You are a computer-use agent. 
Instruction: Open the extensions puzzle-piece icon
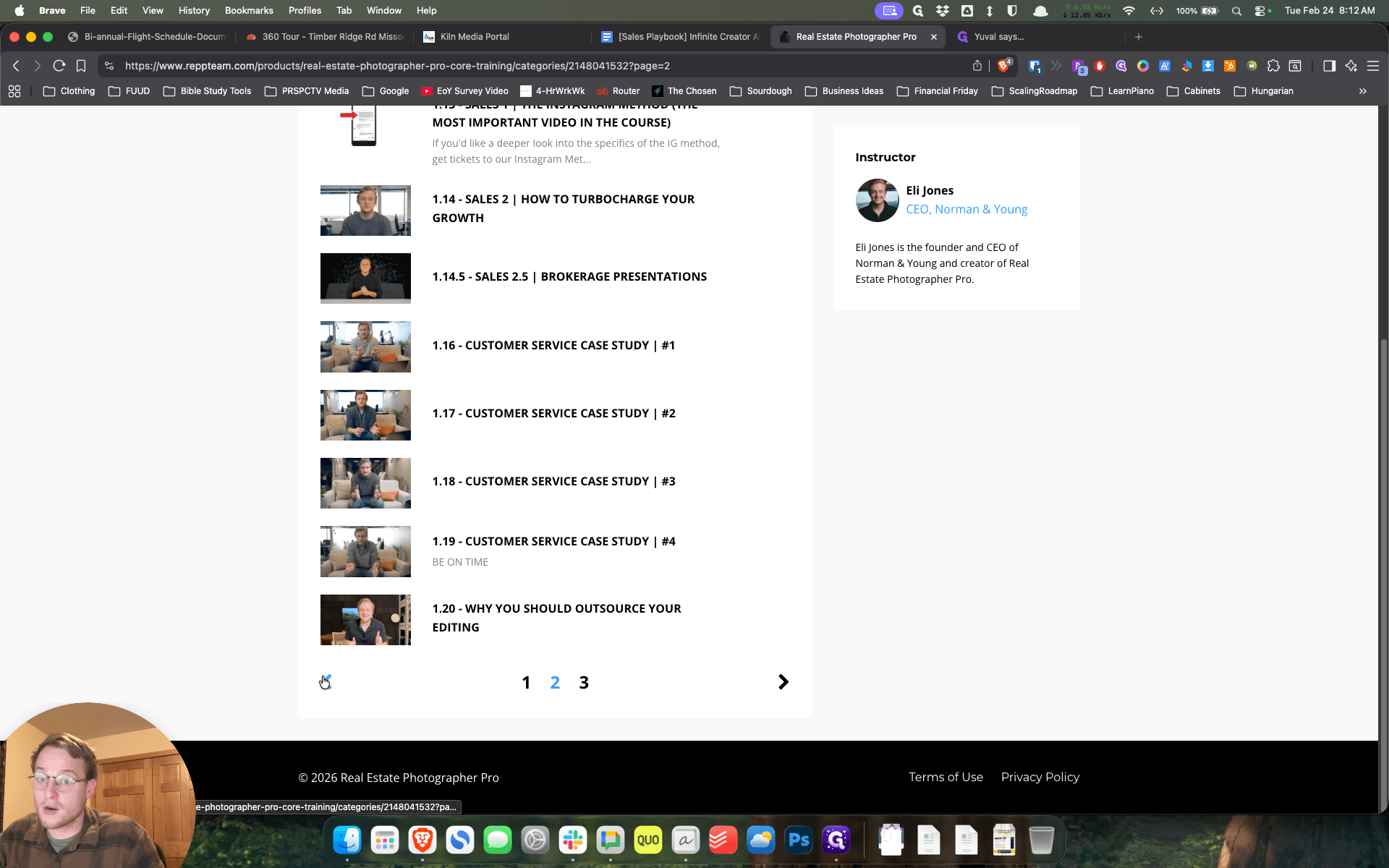1273,66
